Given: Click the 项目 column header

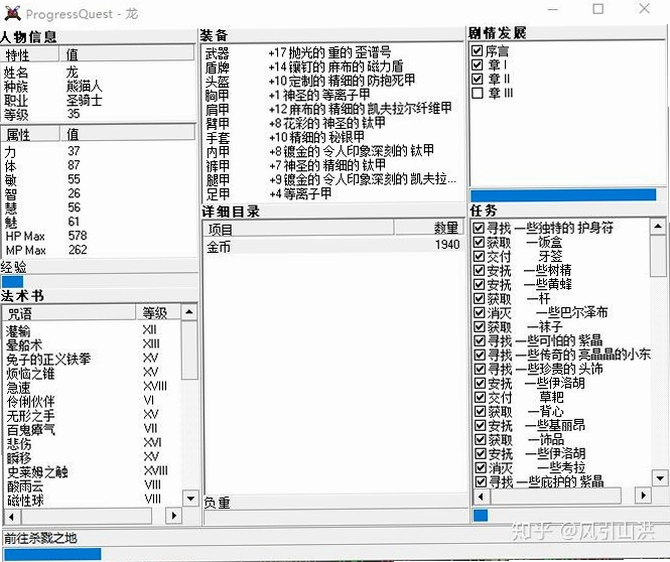Looking at the screenshot, I should 298,229.
